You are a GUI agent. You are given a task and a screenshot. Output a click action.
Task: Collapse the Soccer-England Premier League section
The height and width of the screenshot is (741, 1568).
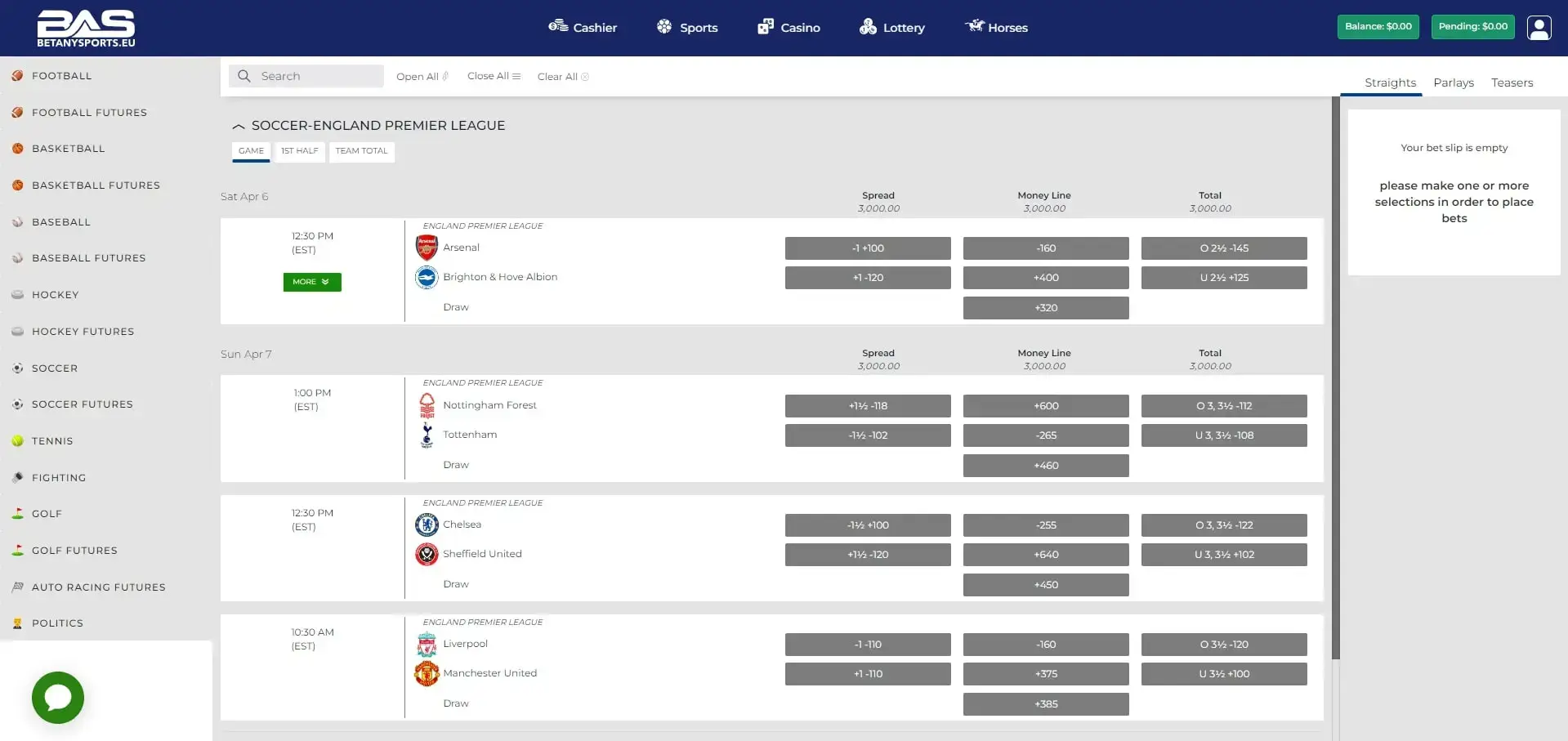tap(239, 126)
